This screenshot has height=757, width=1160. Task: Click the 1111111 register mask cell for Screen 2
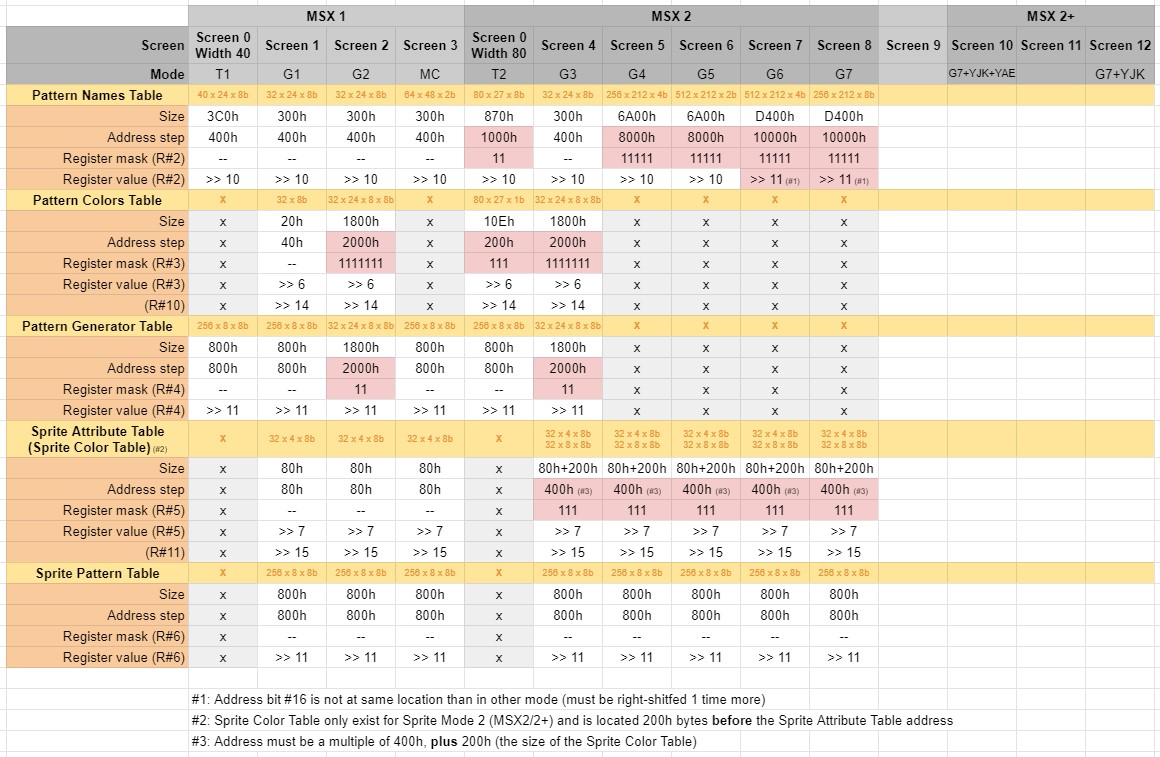[360, 263]
